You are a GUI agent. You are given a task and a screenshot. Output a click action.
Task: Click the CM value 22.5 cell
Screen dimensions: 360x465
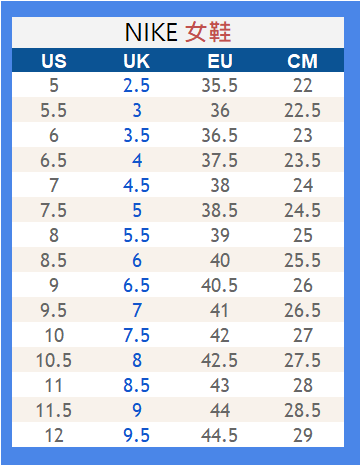pyautogui.click(x=302, y=110)
